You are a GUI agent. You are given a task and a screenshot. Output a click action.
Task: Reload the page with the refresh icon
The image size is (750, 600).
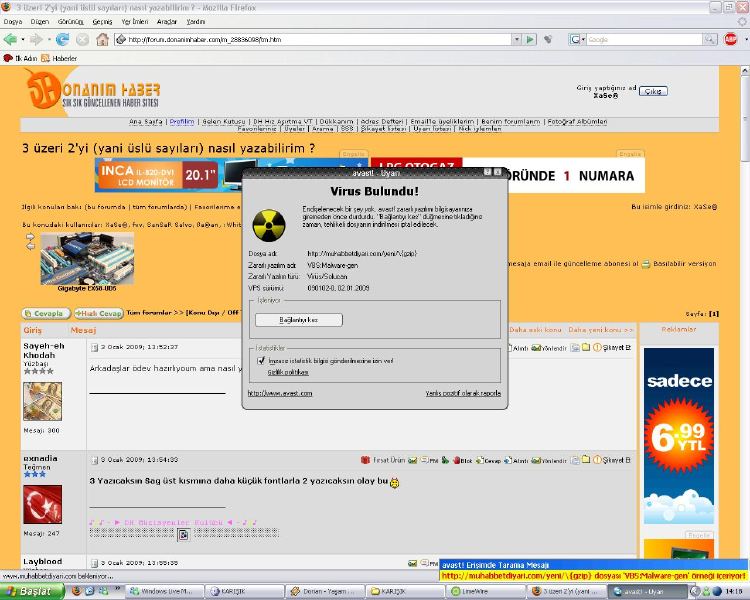tap(62, 39)
